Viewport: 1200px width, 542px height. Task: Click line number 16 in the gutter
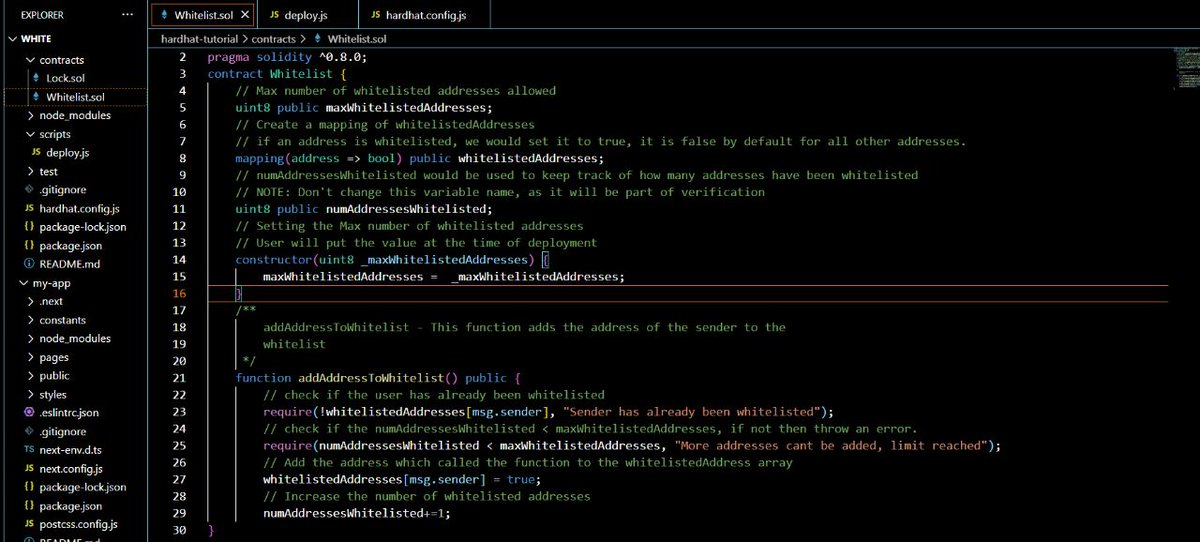pyautogui.click(x=180, y=294)
